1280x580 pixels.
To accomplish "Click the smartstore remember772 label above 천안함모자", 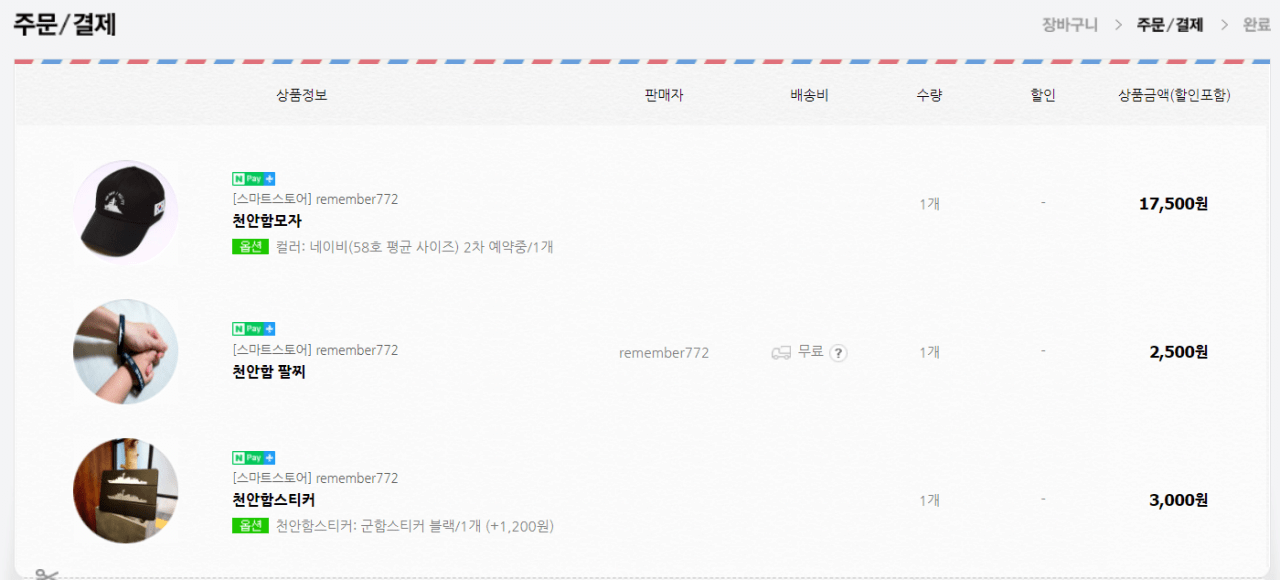I will pyautogui.click(x=315, y=199).
